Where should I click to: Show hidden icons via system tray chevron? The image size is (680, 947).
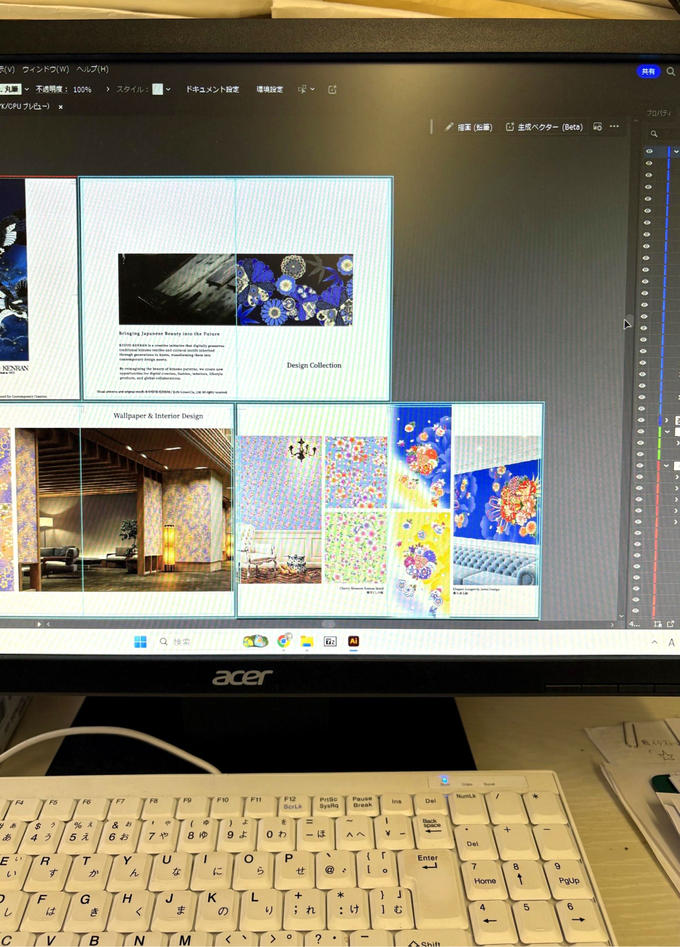[655, 642]
